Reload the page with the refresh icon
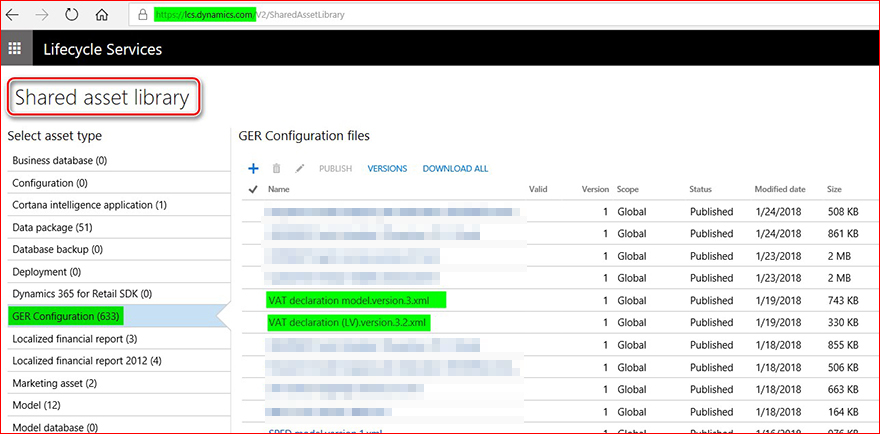The width and height of the screenshot is (880, 434). point(72,15)
